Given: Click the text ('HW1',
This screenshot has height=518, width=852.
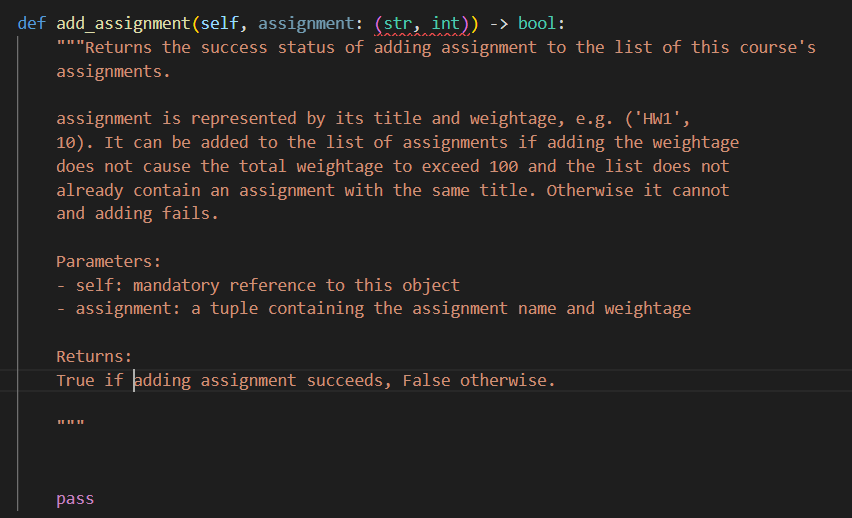Looking at the screenshot, I should [657, 118].
